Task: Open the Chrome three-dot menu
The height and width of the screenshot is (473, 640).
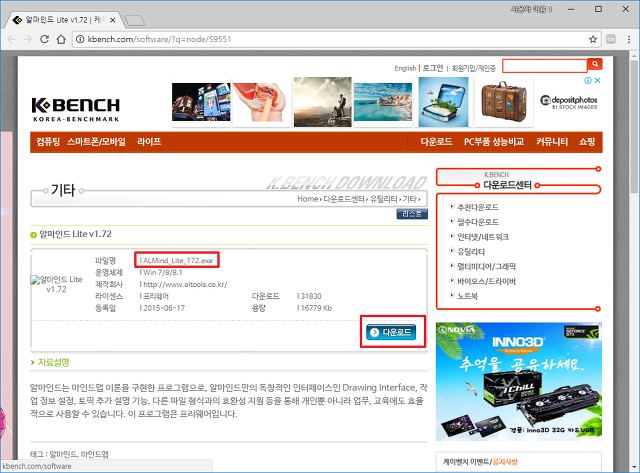Action: [x=629, y=39]
